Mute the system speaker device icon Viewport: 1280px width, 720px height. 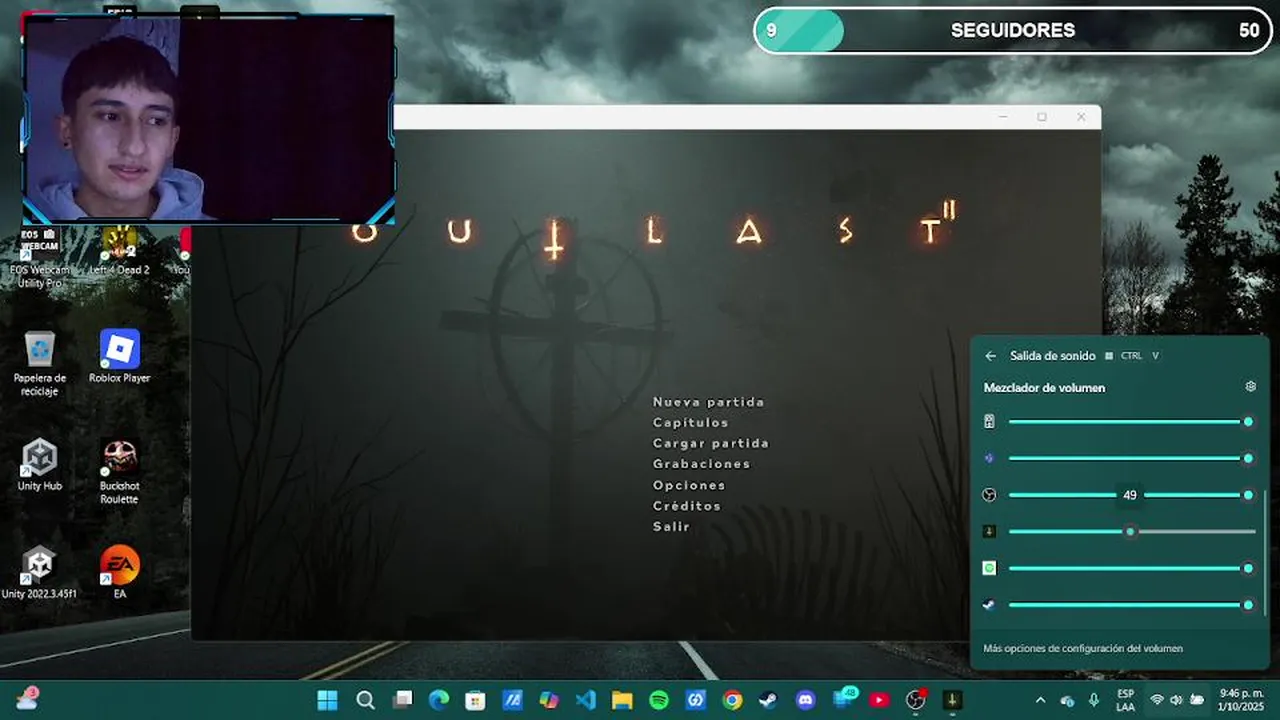989,422
